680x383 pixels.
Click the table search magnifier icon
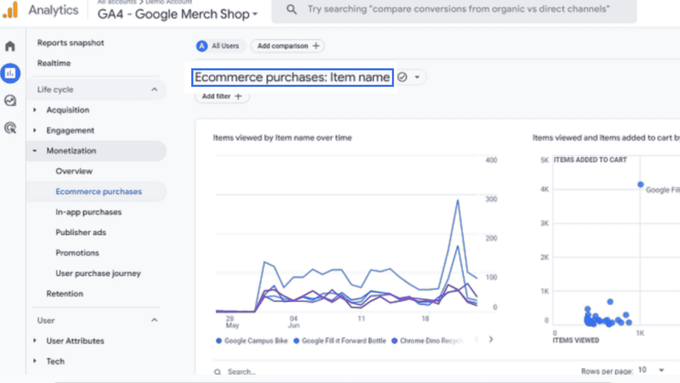click(x=217, y=372)
